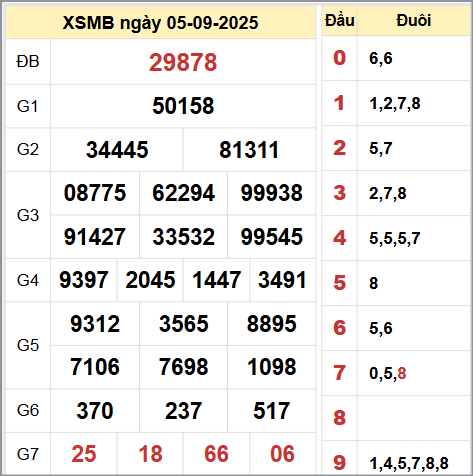Click the G2 row label
The image size is (473, 476).
click(x=28, y=150)
